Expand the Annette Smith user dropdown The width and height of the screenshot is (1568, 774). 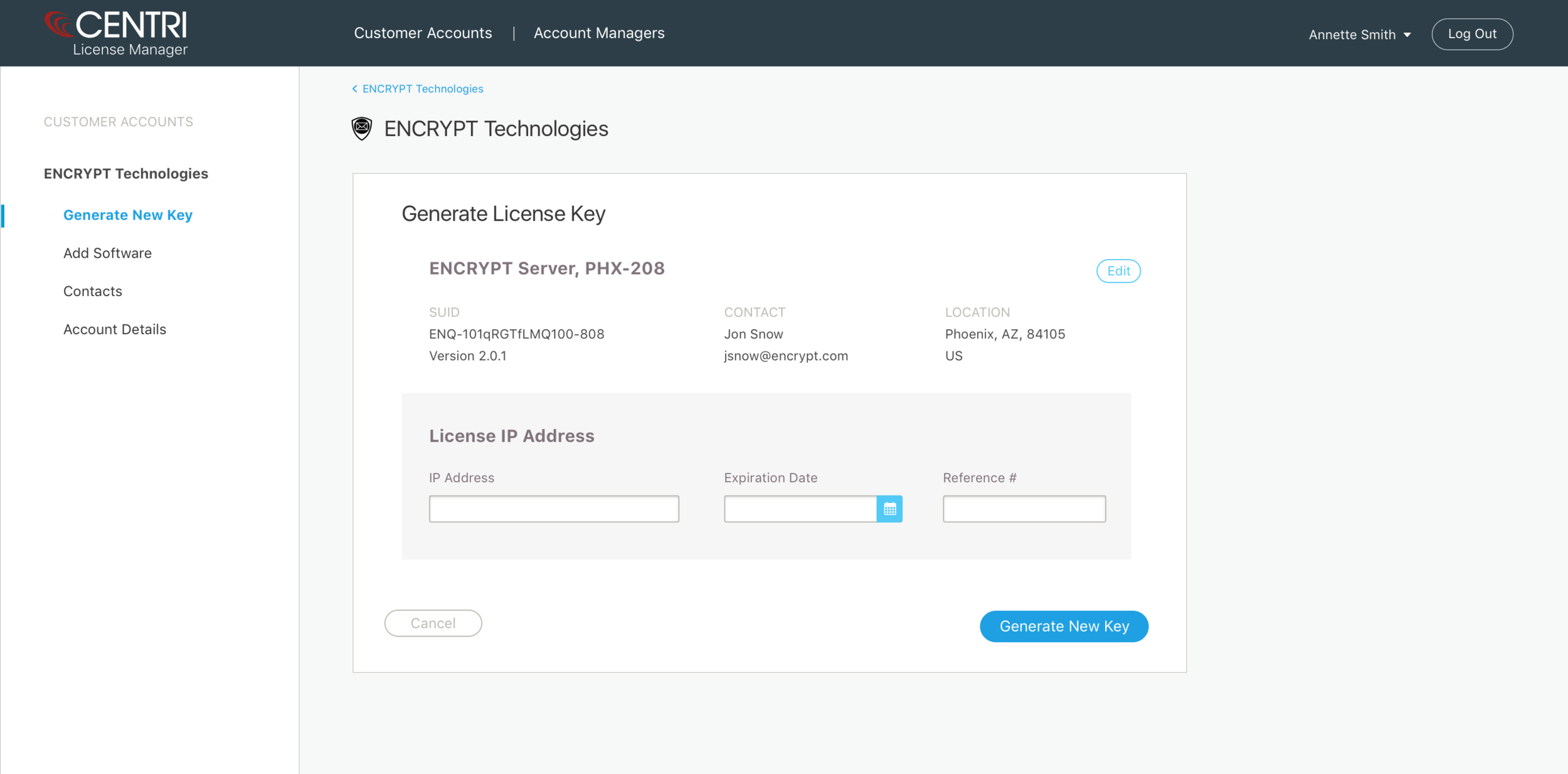[1360, 34]
